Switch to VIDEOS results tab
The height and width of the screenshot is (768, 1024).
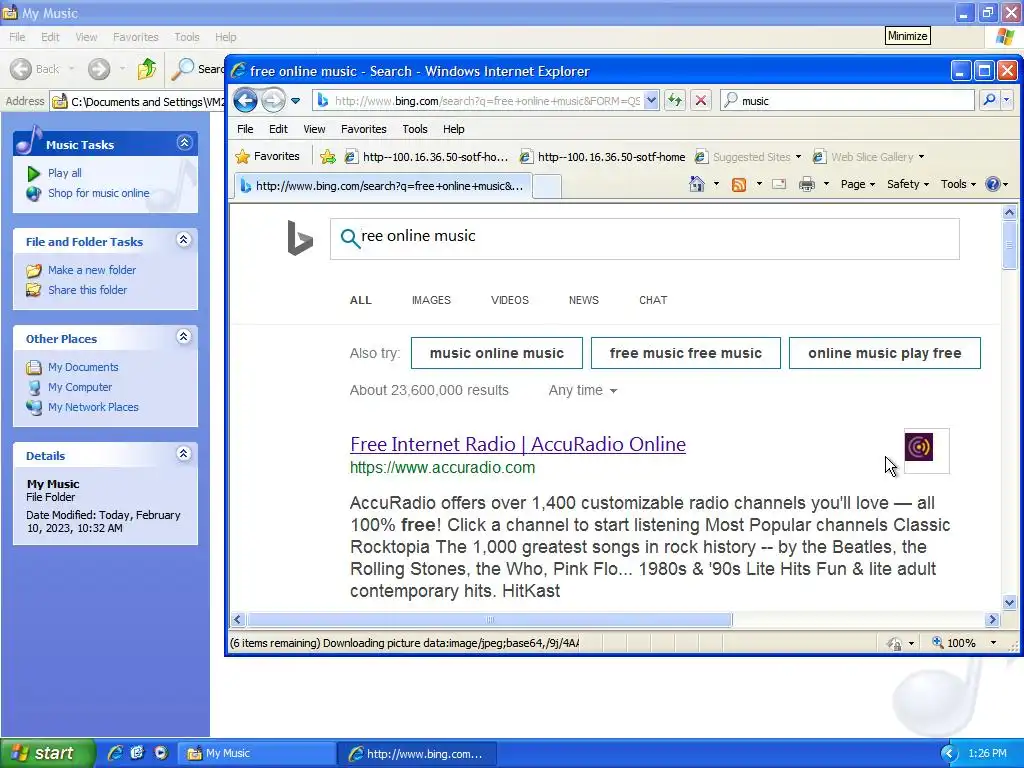509,300
